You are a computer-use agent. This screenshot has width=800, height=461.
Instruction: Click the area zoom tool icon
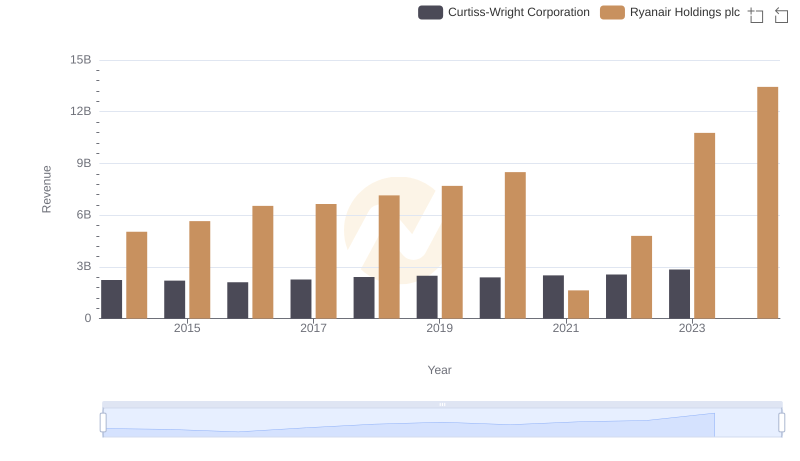coord(756,15)
